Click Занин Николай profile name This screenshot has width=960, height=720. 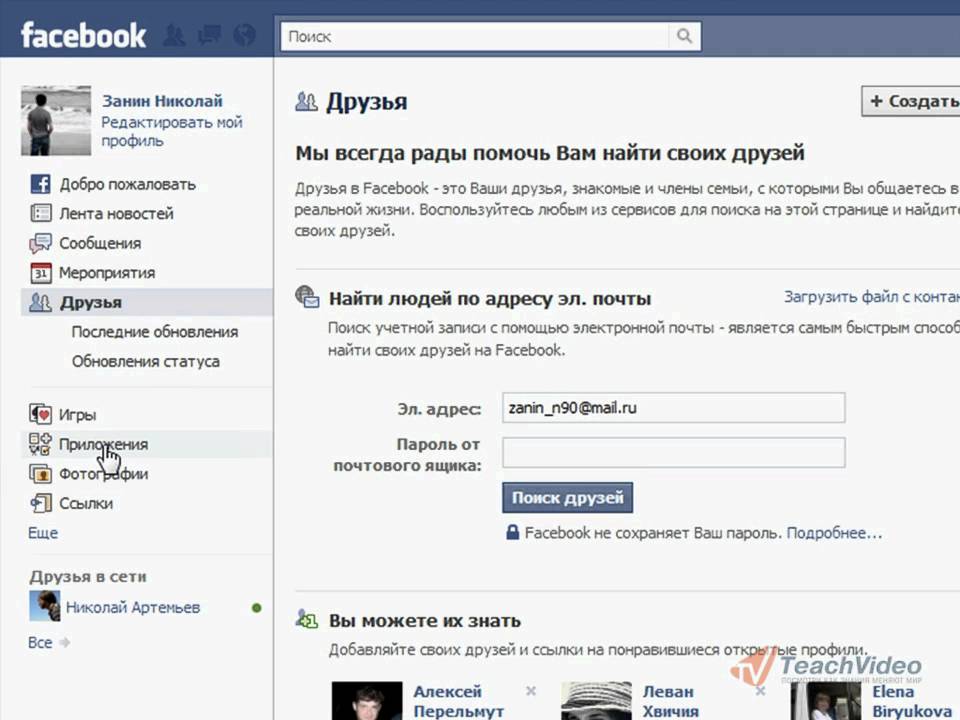tap(162, 101)
